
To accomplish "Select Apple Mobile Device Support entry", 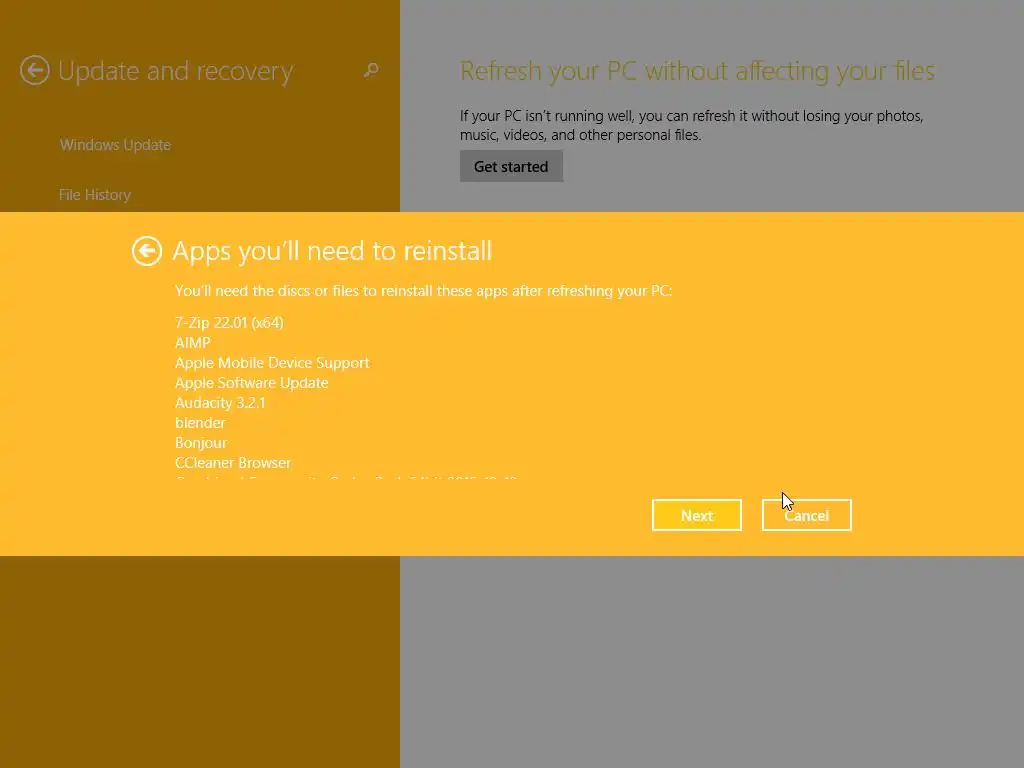I will click(272, 363).
